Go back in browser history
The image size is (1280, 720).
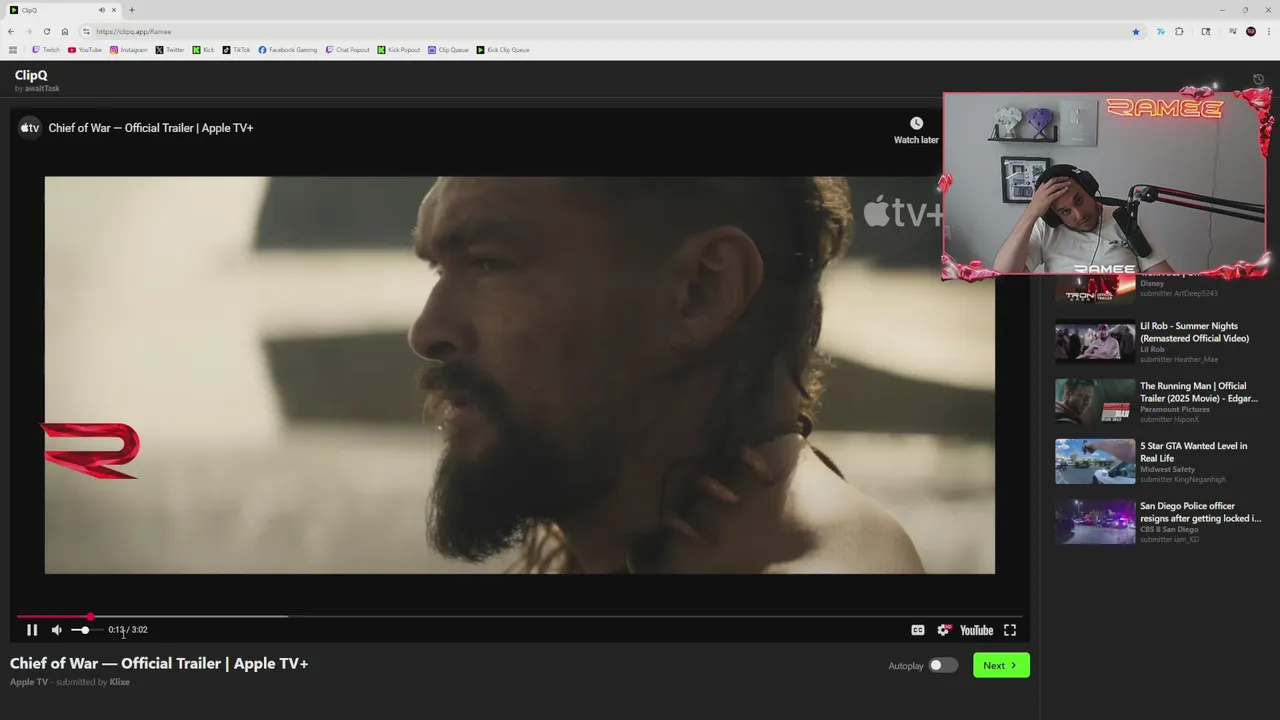click(x=11, y=31)
